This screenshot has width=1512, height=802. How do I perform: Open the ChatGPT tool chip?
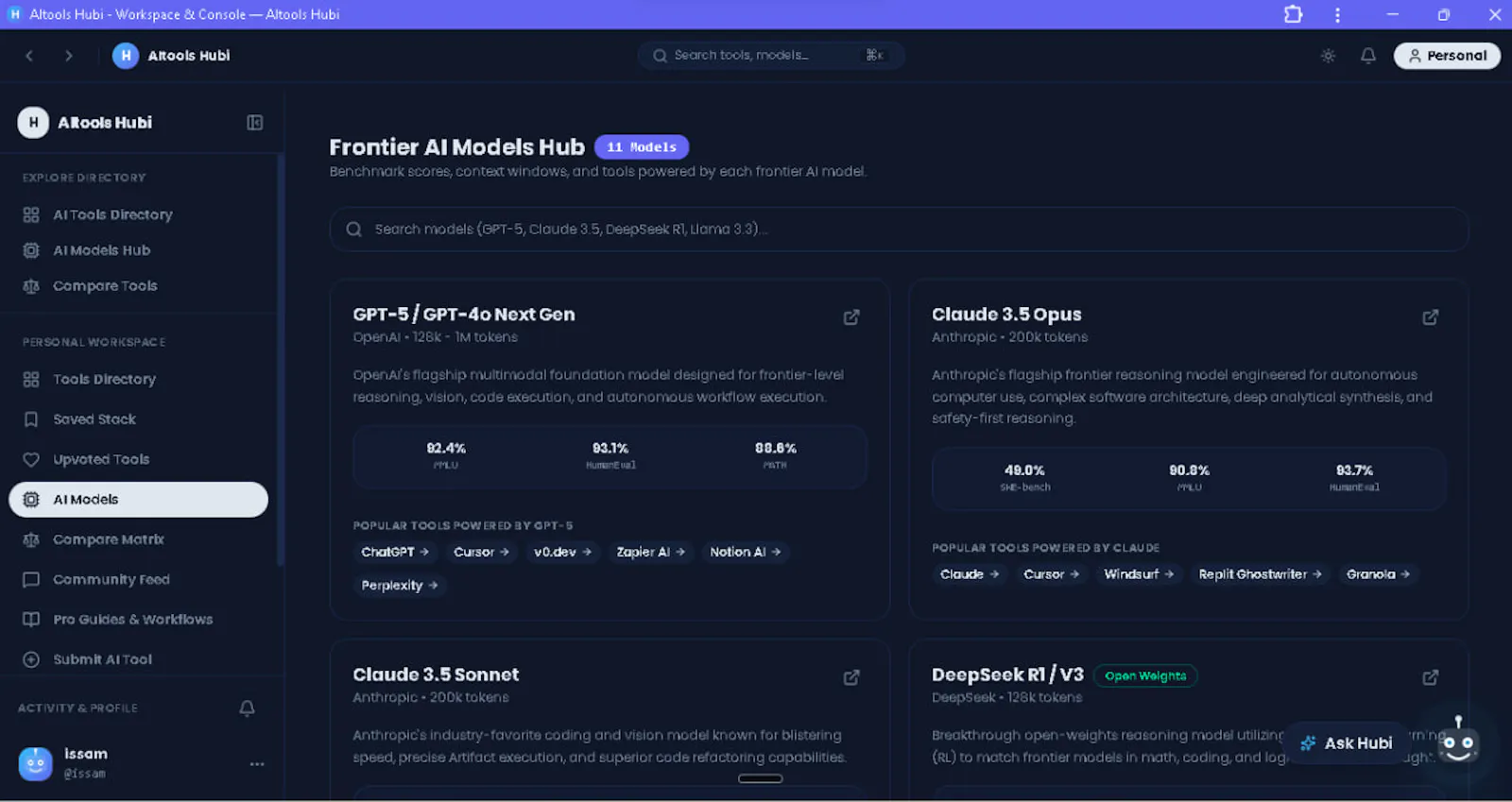pos(395,552)
